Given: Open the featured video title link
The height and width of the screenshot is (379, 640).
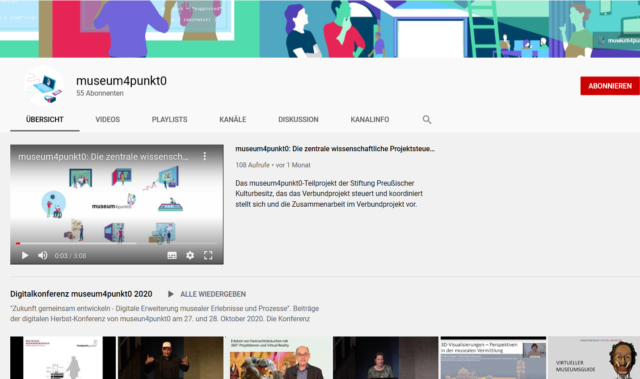Looking at the screenshot, I should (335, 149).
